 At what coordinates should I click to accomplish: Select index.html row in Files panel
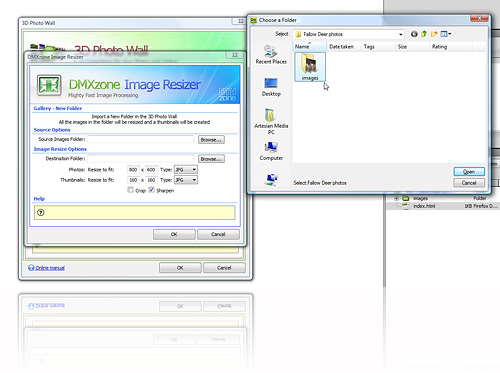point(443,206)
